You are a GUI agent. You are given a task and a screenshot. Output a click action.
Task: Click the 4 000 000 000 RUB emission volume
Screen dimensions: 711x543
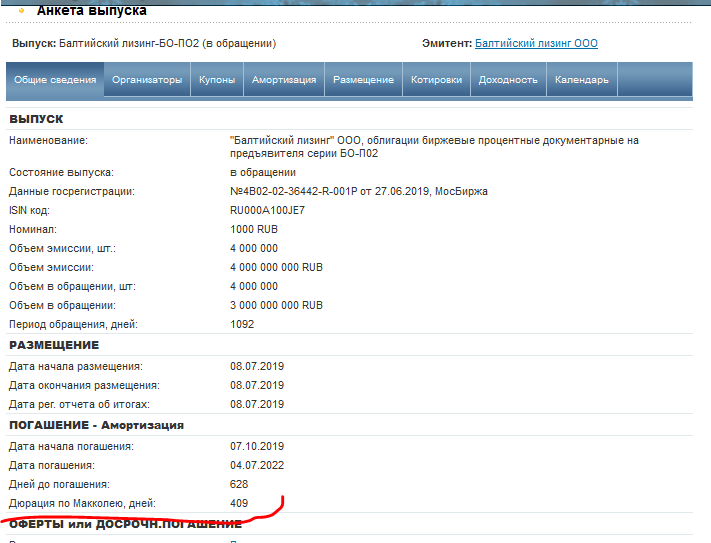276,267
